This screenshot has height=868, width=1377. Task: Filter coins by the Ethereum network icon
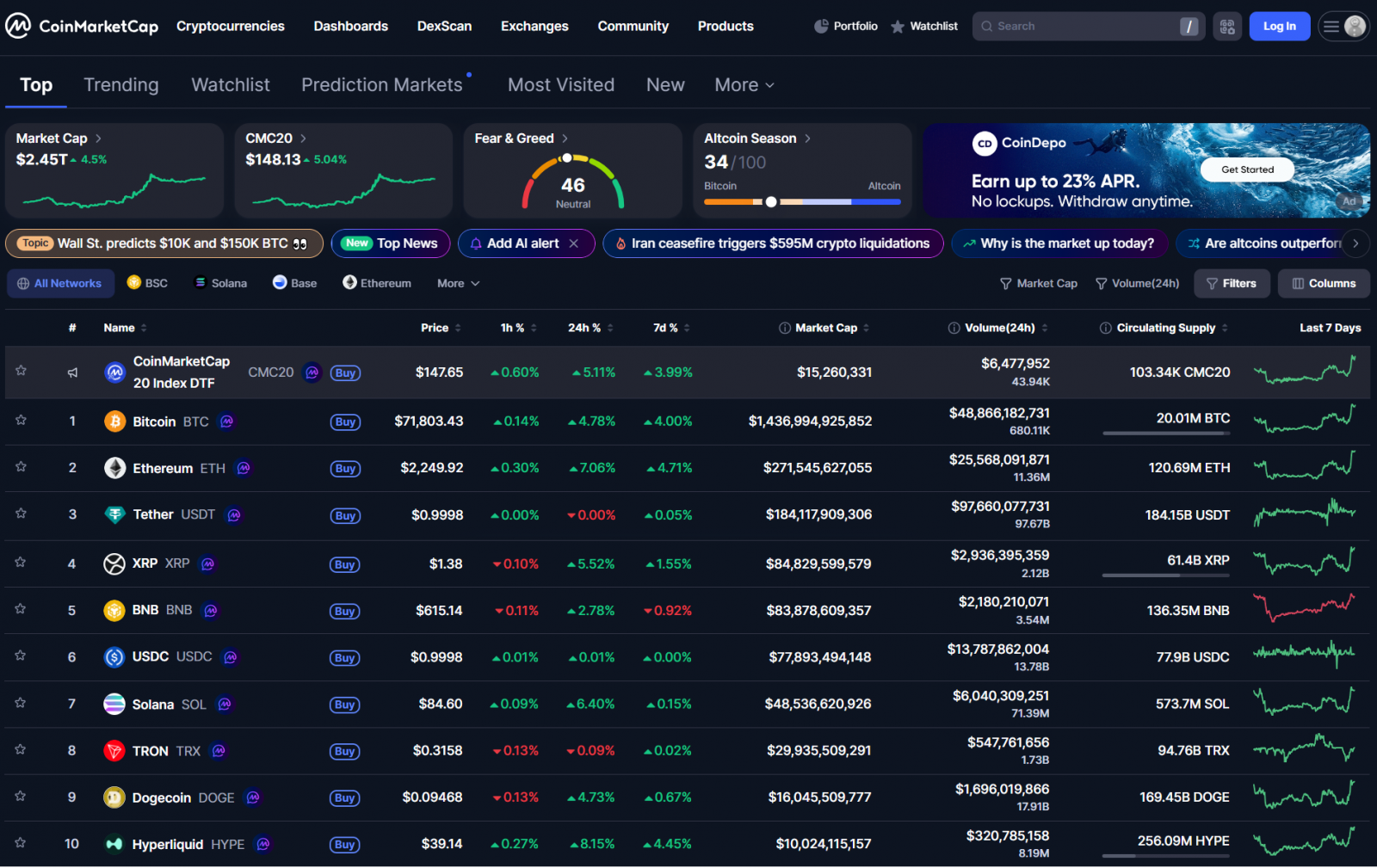point(349,282)
